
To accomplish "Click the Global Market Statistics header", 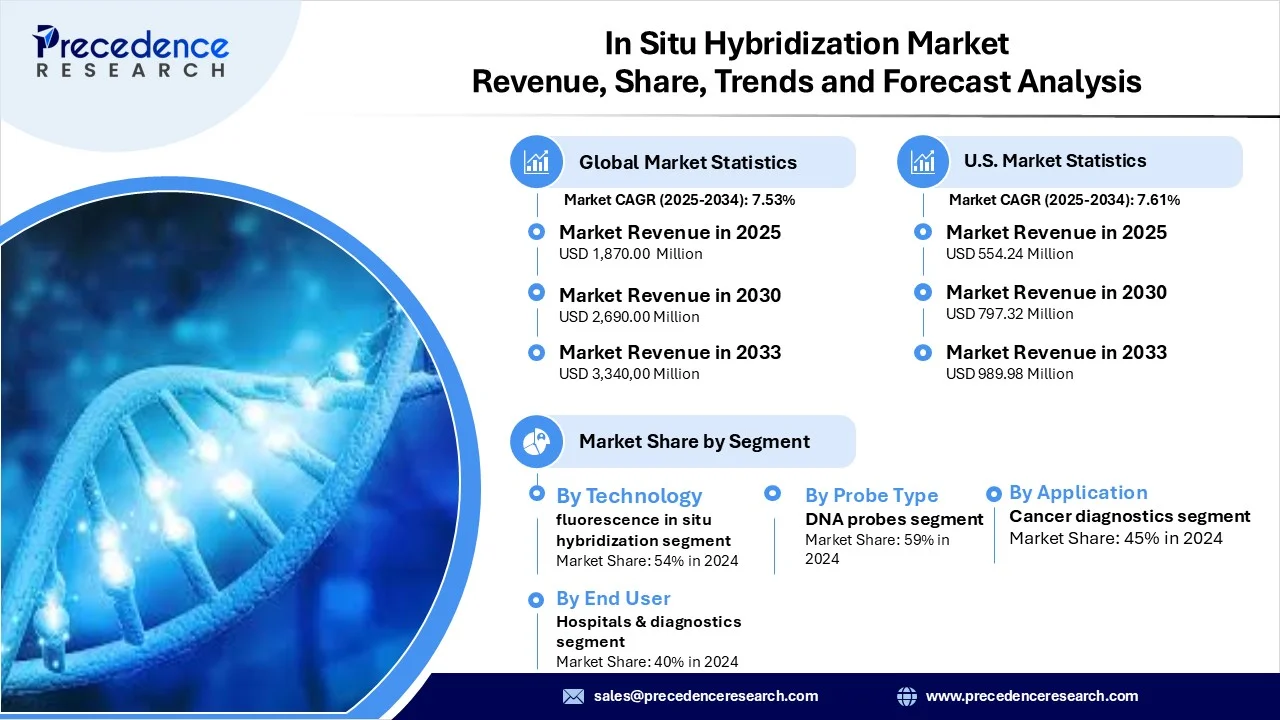I will [688, 162].
